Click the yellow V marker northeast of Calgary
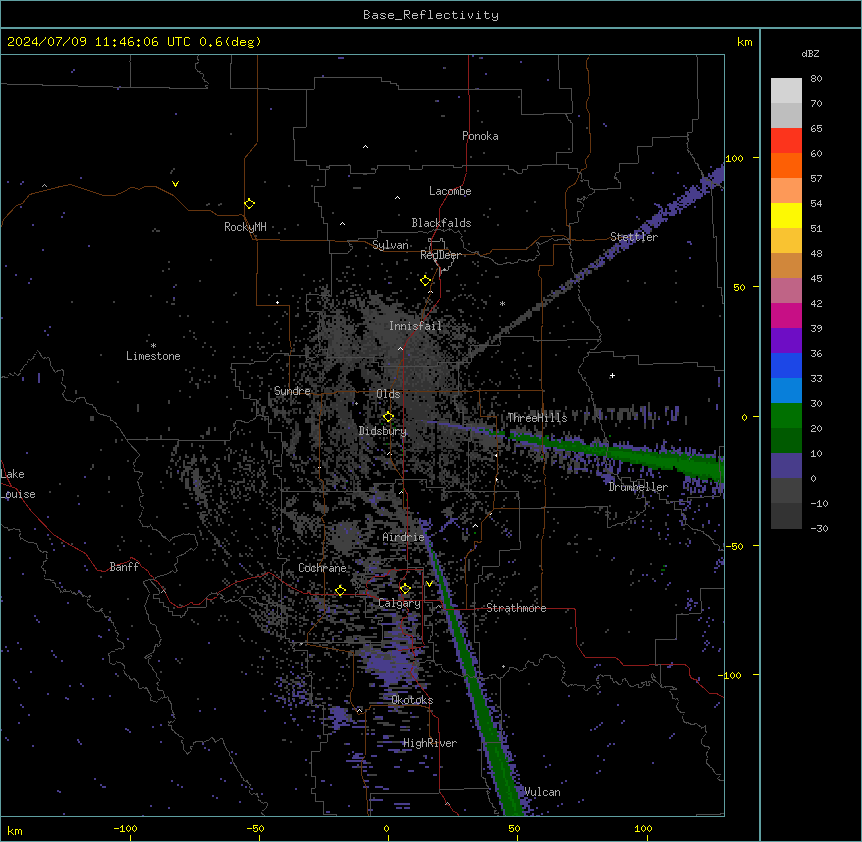 [x=429, y=584]
